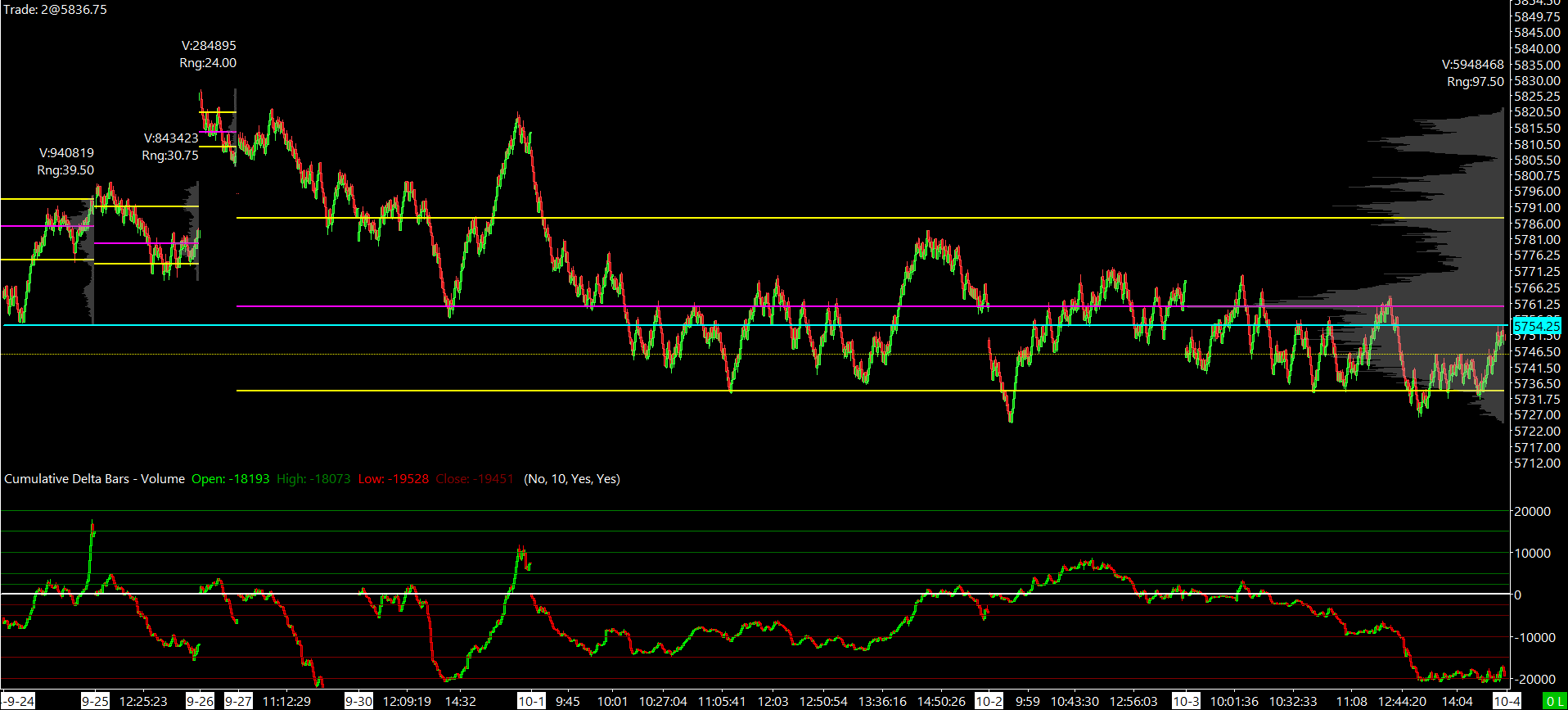Click the 12:56:03 time label
Image resolution: width=1568 pixels, height=710 pixels.
tap(1133, 701)
